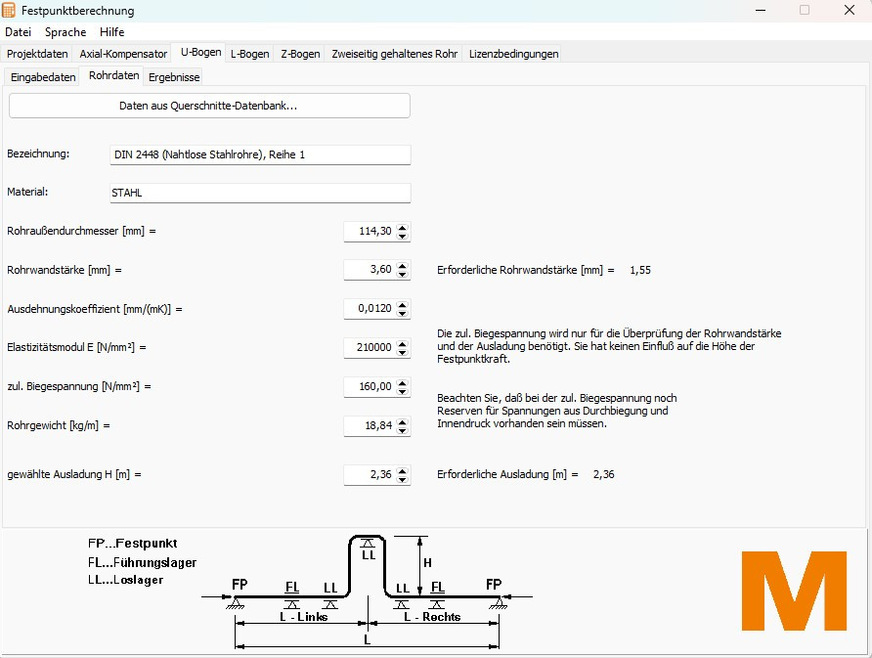This screenshot has width=872, height=658.
Task: Select the Rohrdaten sub-tab
Action: pyautogui.click(x=114, y=76)
